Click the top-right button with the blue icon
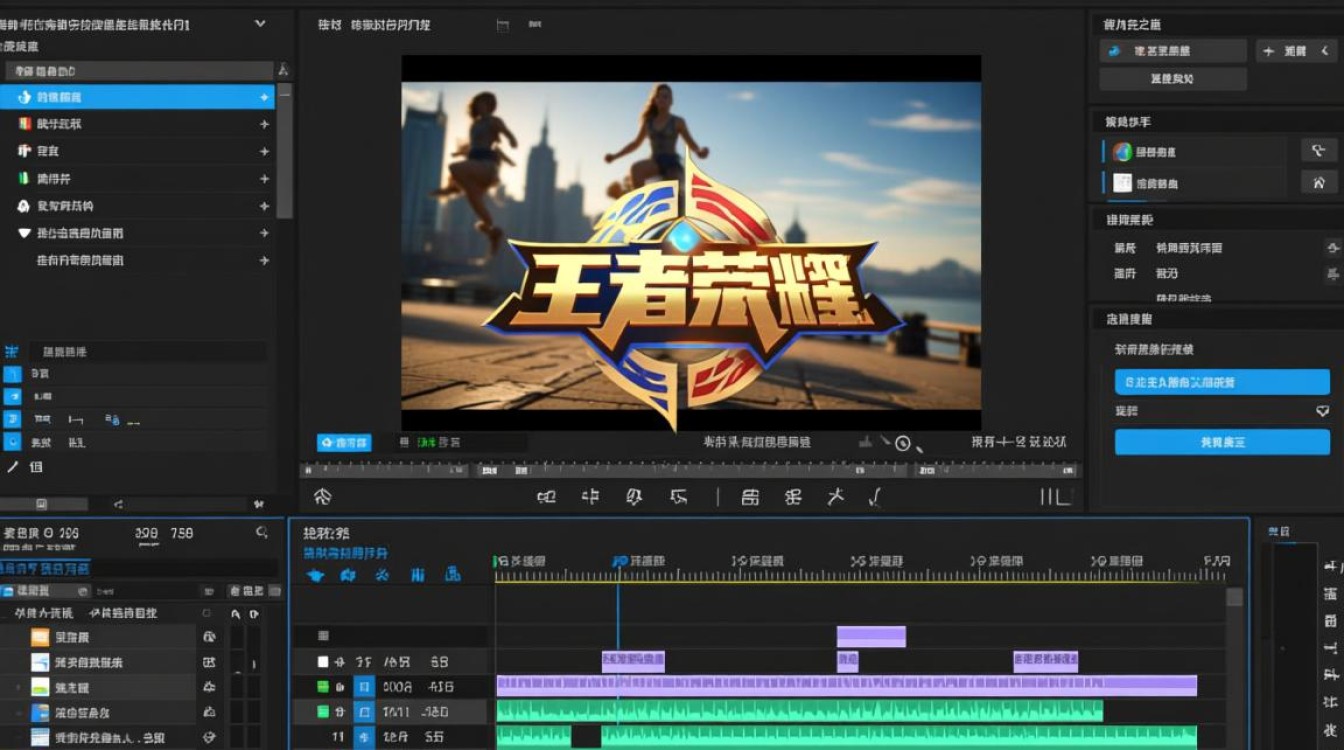This screenshot has height=750, width=1344. point(1173,51)
